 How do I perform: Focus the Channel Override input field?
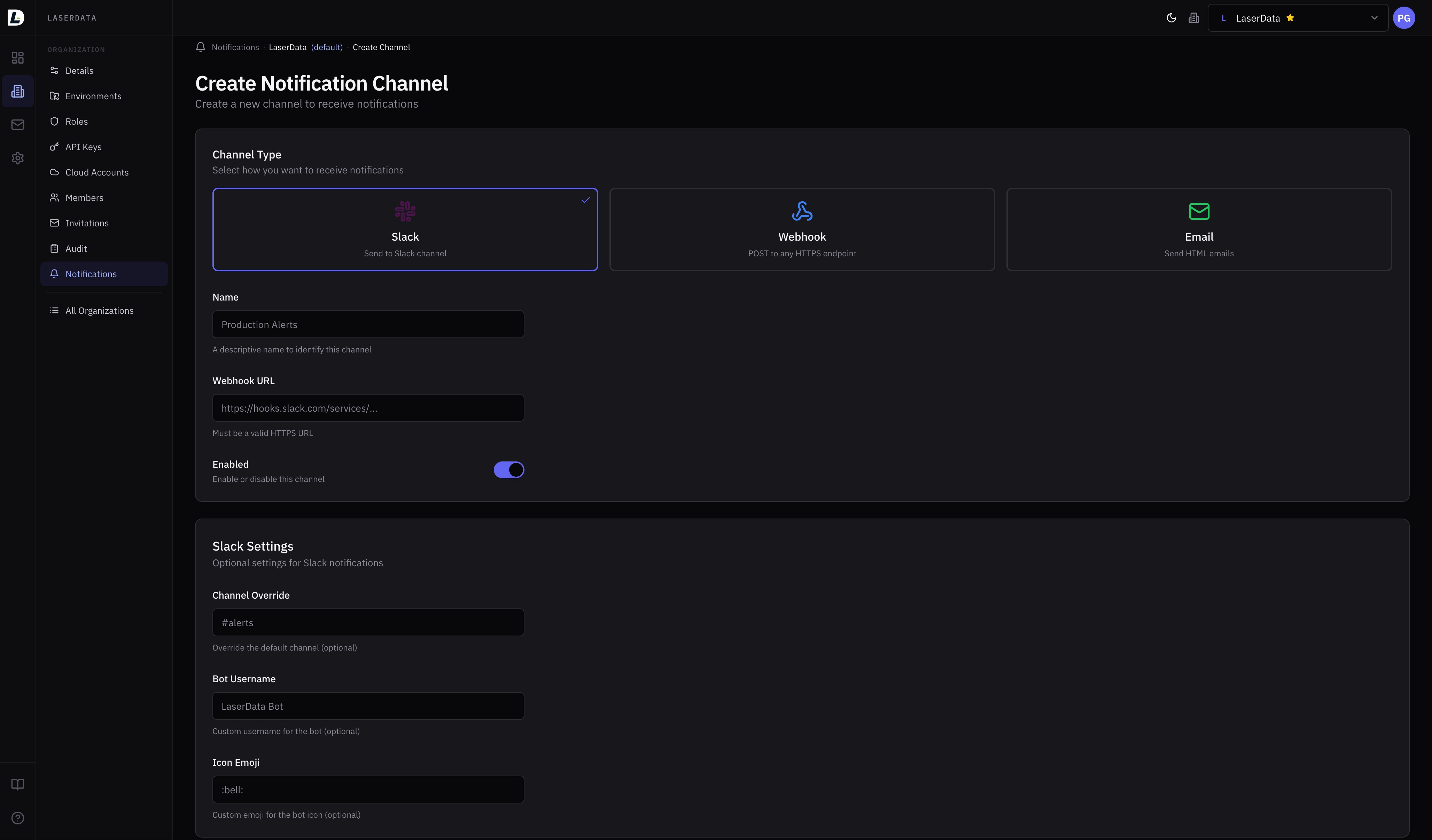click(368, 622)
